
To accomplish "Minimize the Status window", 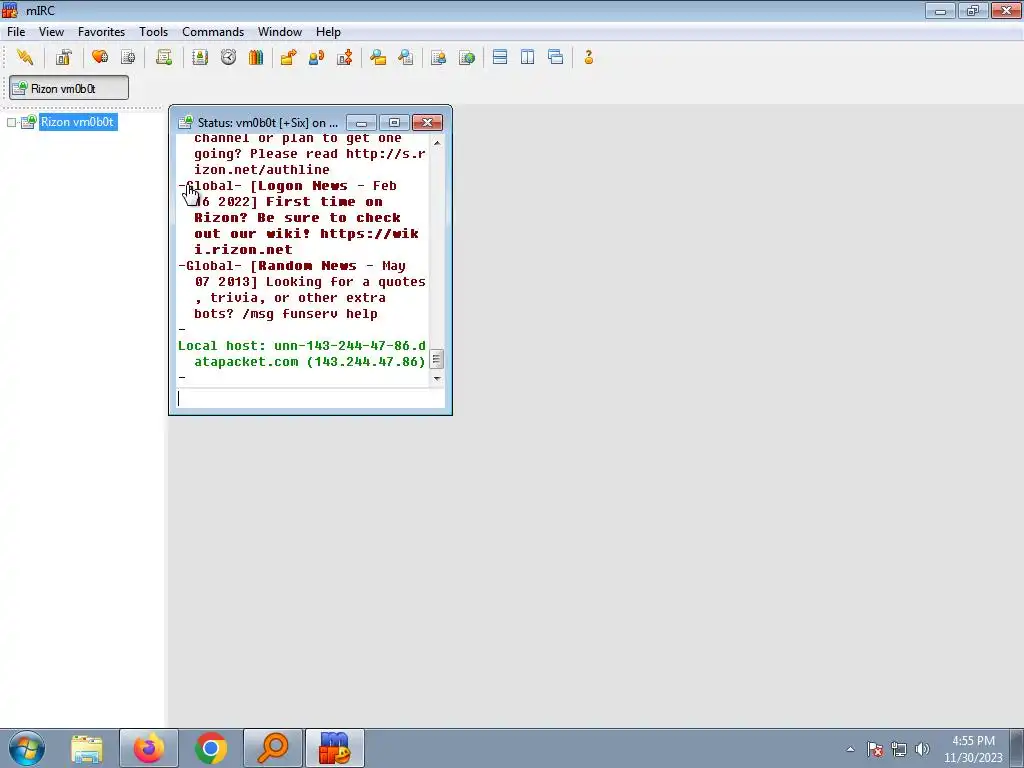I will 361,123.
